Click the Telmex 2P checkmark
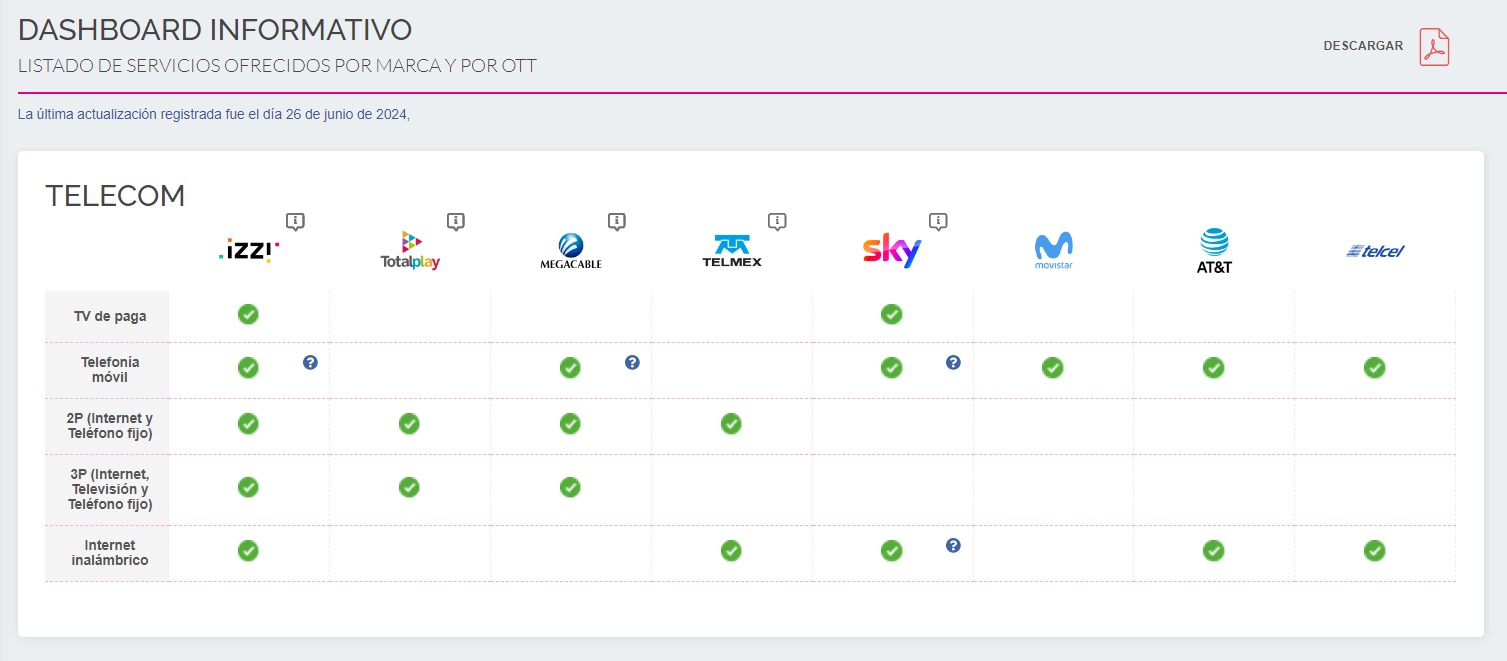 731,424
